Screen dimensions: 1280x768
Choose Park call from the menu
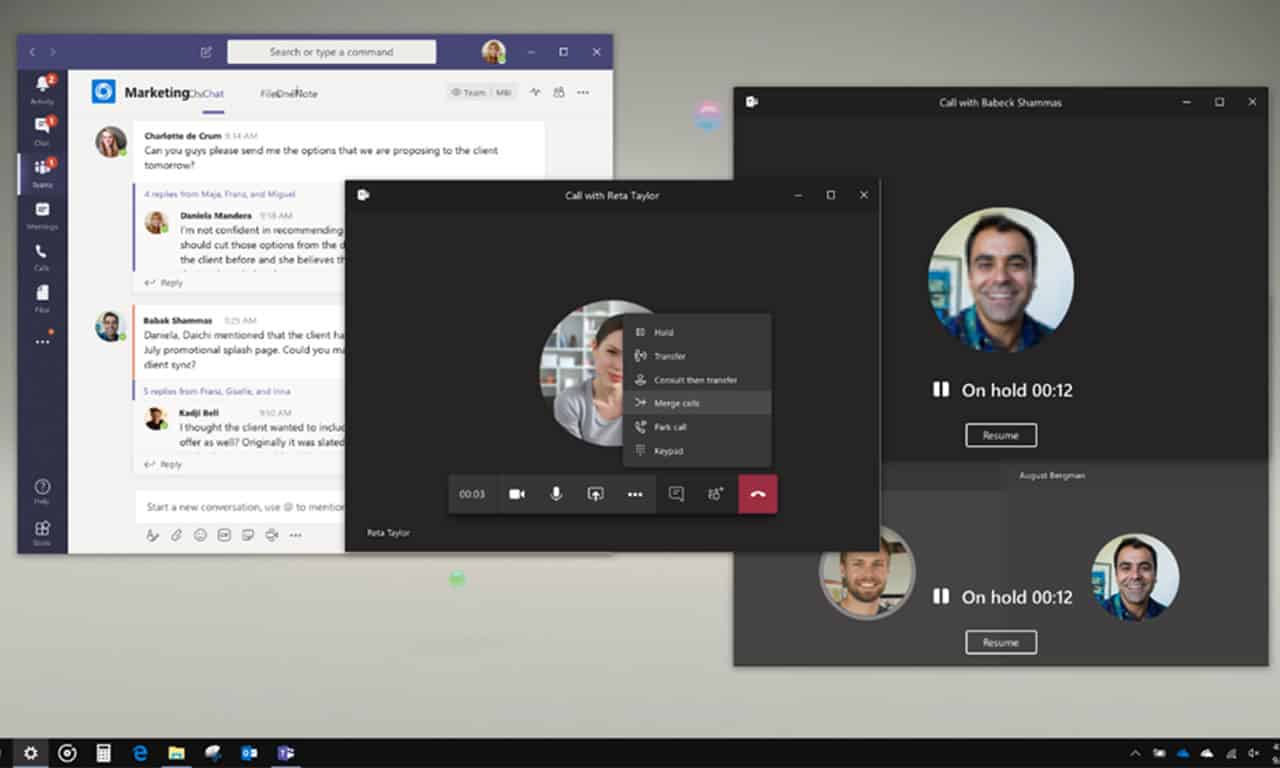coord(697,427)
